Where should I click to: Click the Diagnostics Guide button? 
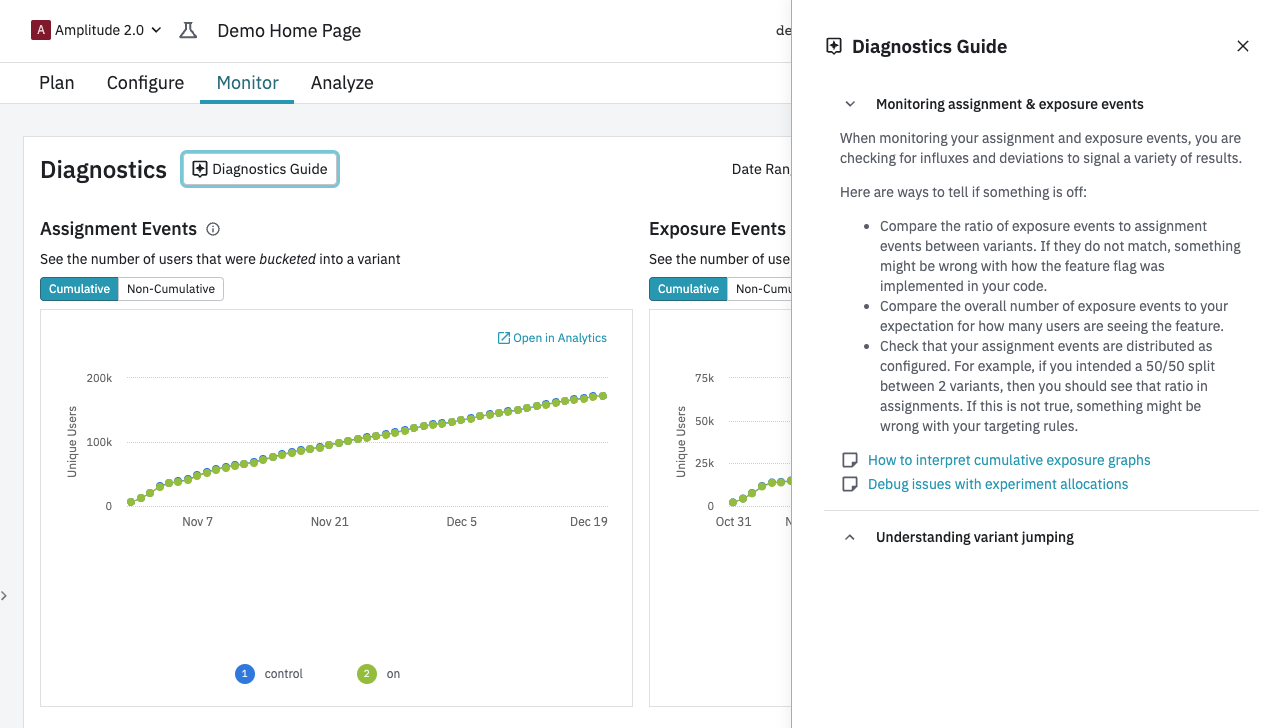tap(260, 169)
